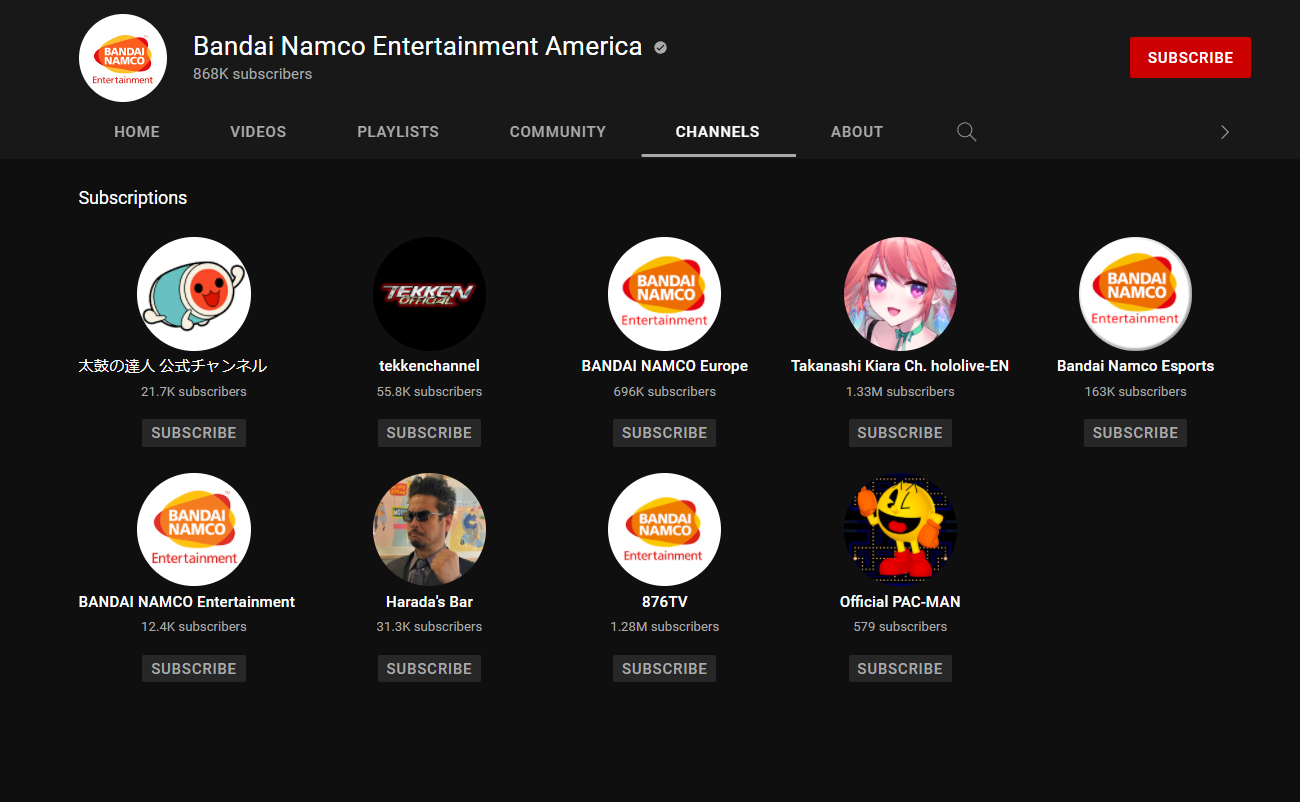Switch to the Videos tab
The height and width of the screenshot is (802, 1300).
(x=258, y=132)
